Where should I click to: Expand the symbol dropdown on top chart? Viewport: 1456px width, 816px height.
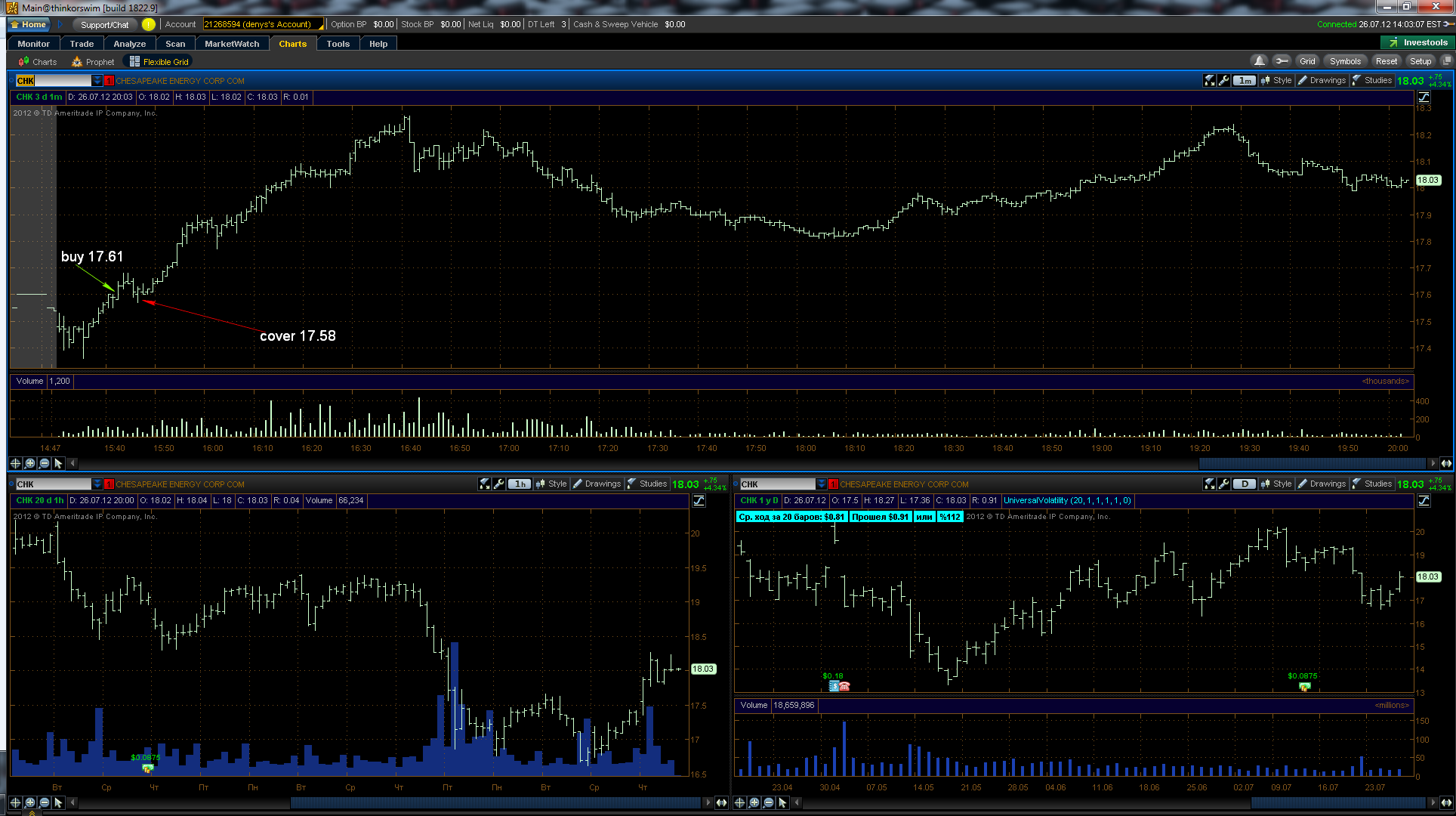(97, 81)
